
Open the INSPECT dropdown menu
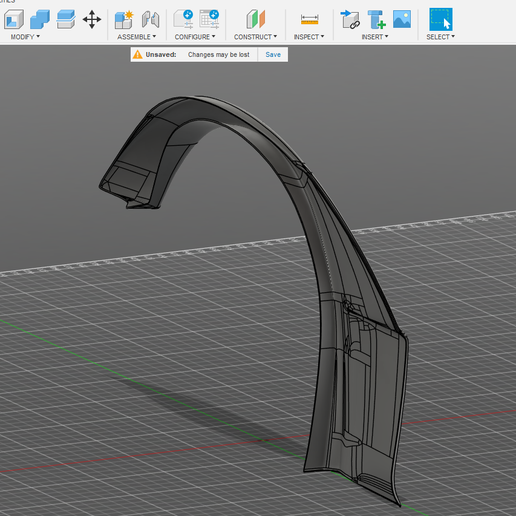(309, 37)
